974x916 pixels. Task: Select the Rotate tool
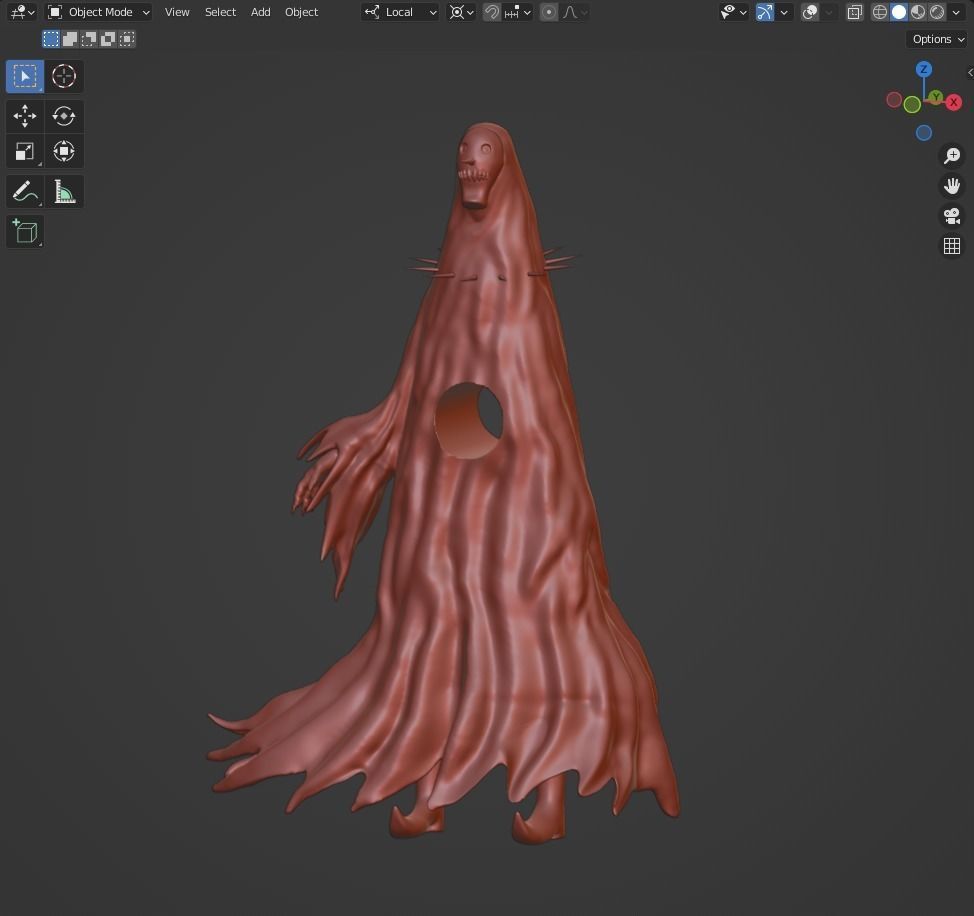point(64,116)
